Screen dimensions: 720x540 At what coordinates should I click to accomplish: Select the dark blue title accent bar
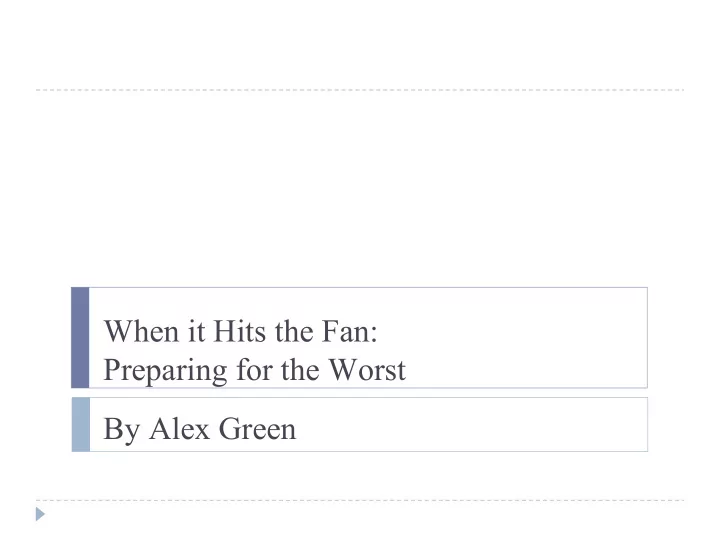[80, 338]
